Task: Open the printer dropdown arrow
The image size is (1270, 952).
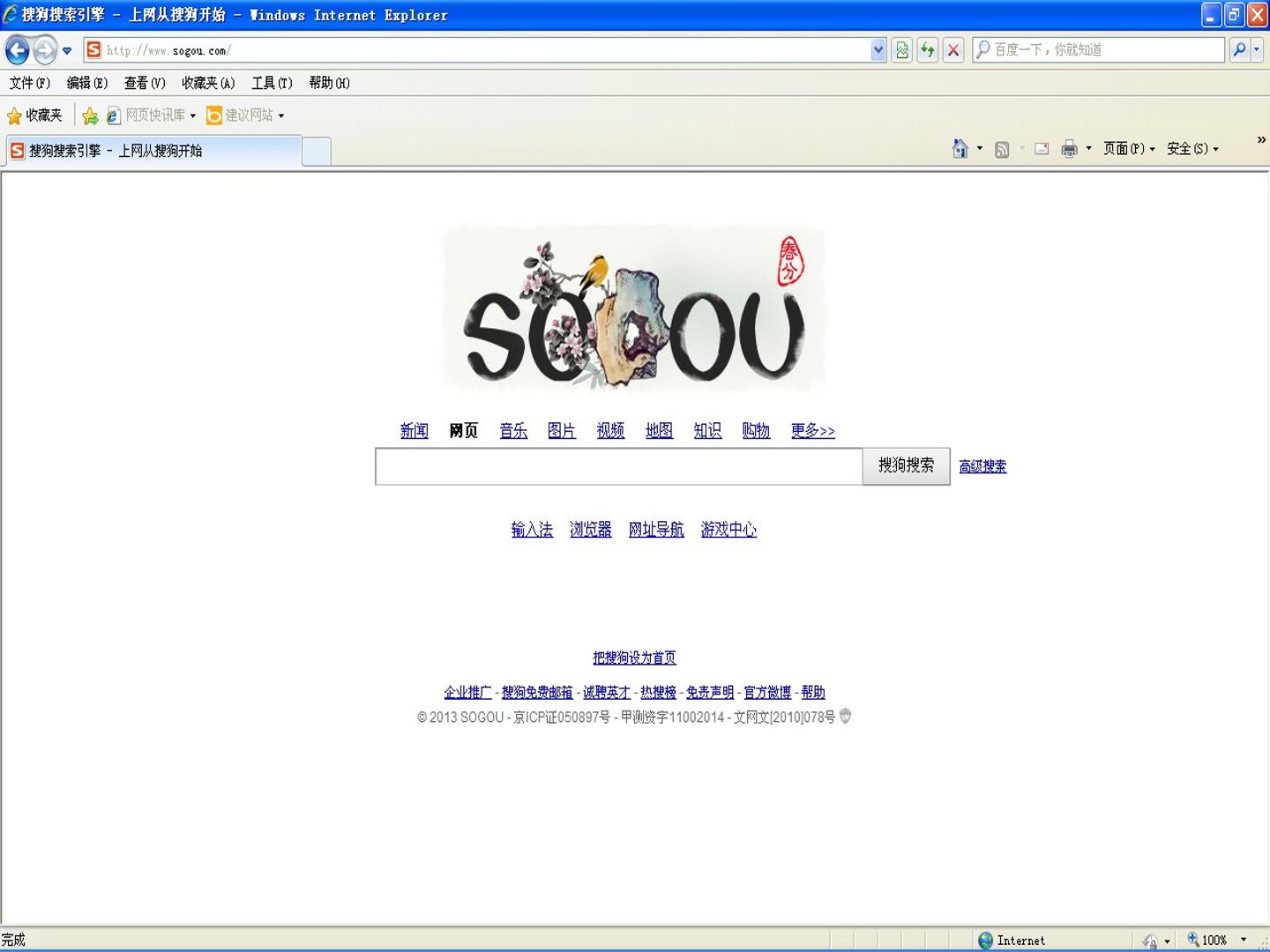Action: (x=1088, y=149)
